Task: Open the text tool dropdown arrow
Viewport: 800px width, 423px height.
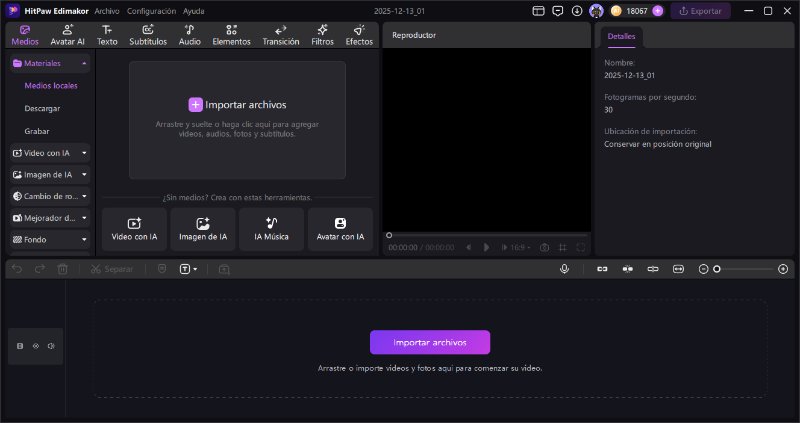Action: point(195,269)
